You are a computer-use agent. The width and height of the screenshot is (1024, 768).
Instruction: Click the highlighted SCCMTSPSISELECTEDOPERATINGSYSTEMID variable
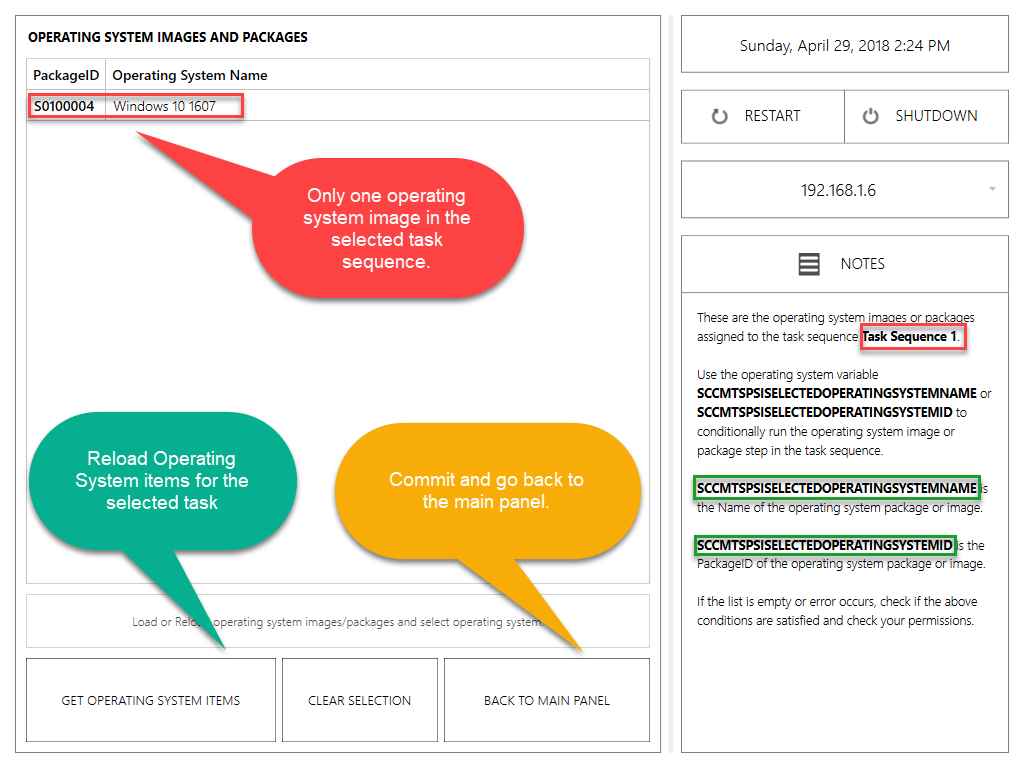point(825,545)
